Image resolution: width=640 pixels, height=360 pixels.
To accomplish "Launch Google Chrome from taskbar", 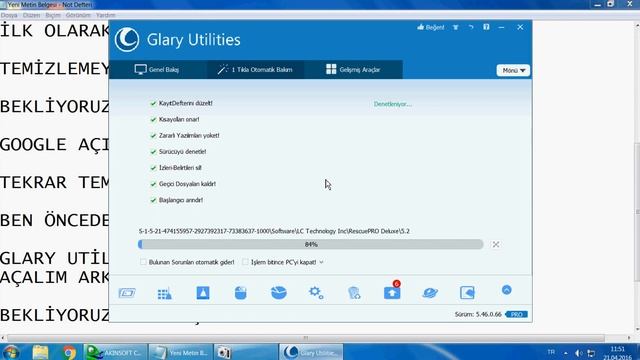I will click(x=69, y=352).
